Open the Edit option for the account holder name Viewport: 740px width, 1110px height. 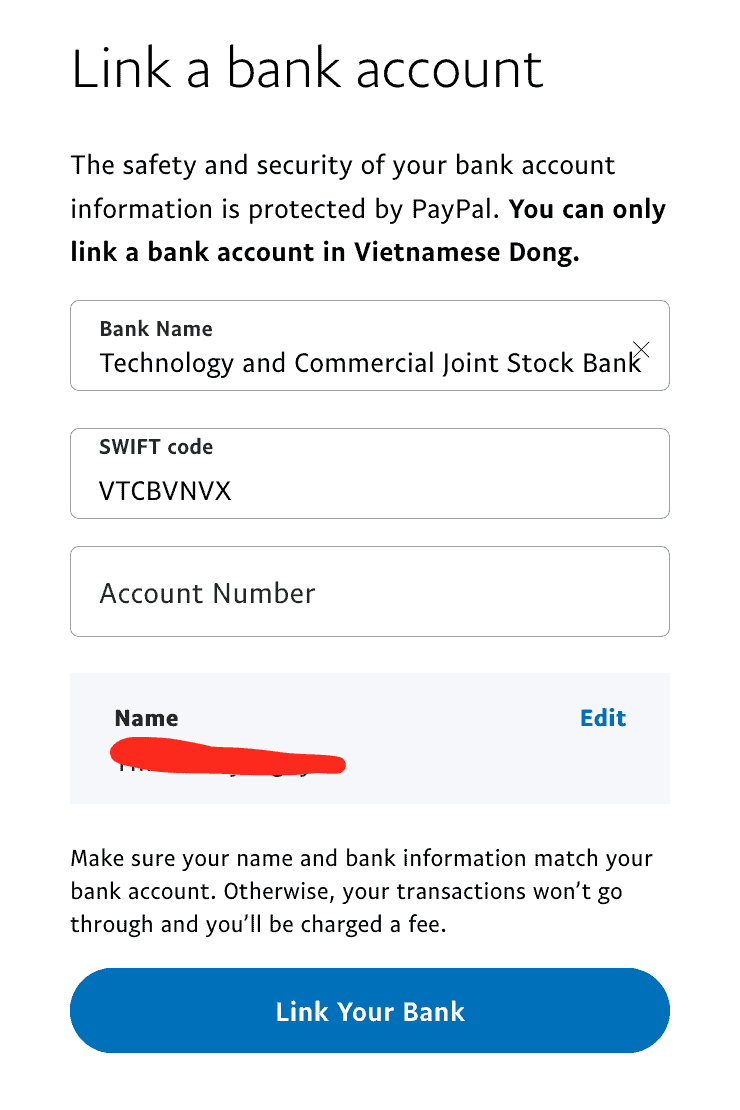(602, 718)
